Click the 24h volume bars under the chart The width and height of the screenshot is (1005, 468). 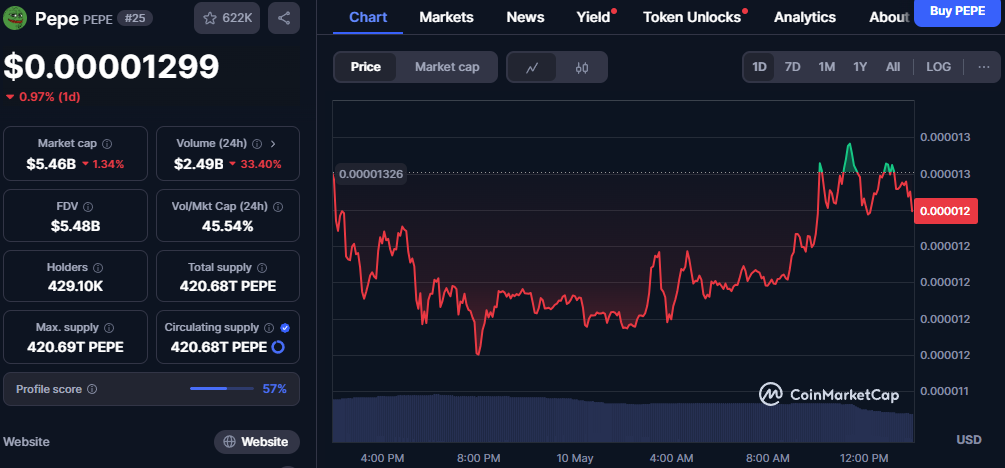point(622,418)
